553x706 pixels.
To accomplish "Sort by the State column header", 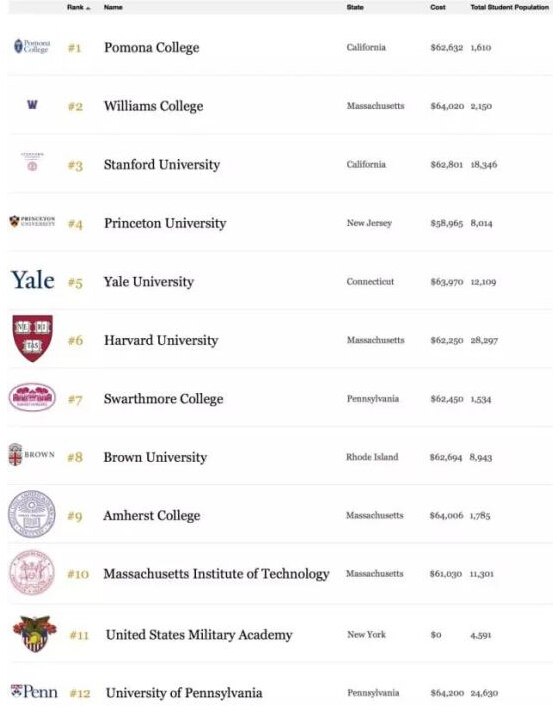I will click(355, 7).
